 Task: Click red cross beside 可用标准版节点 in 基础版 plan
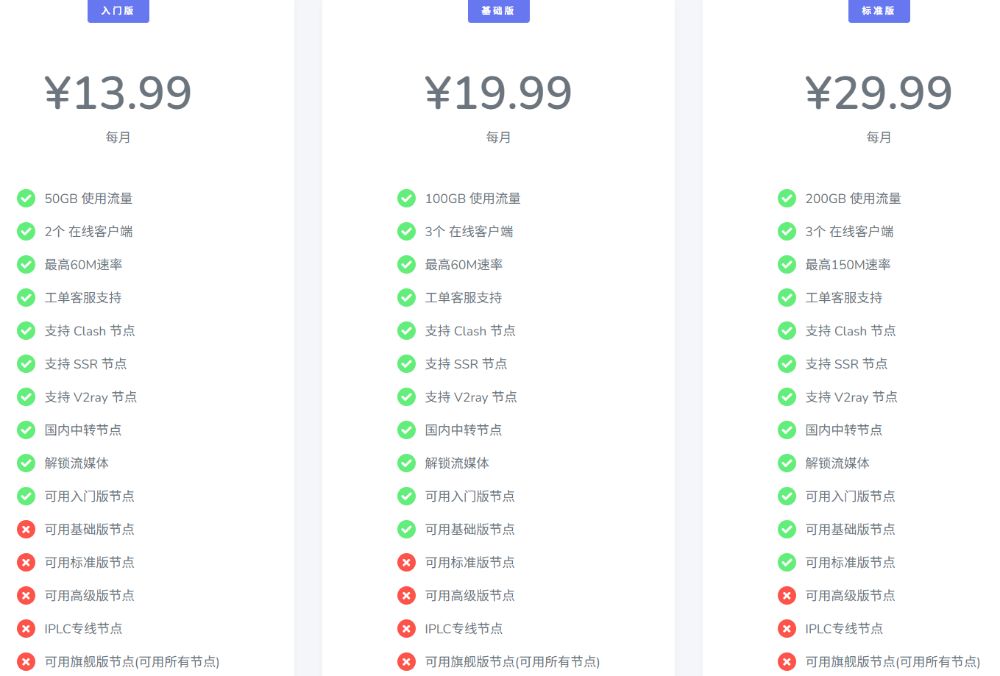(x=406, y=562)
